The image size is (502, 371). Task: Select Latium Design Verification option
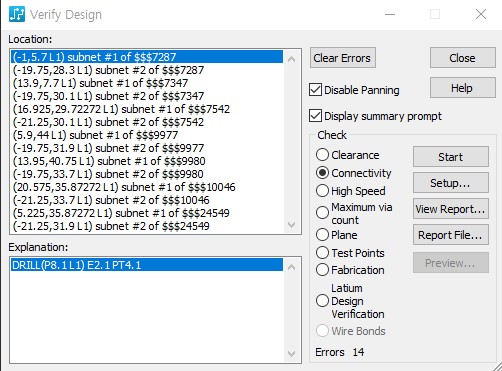coord(322,301)
